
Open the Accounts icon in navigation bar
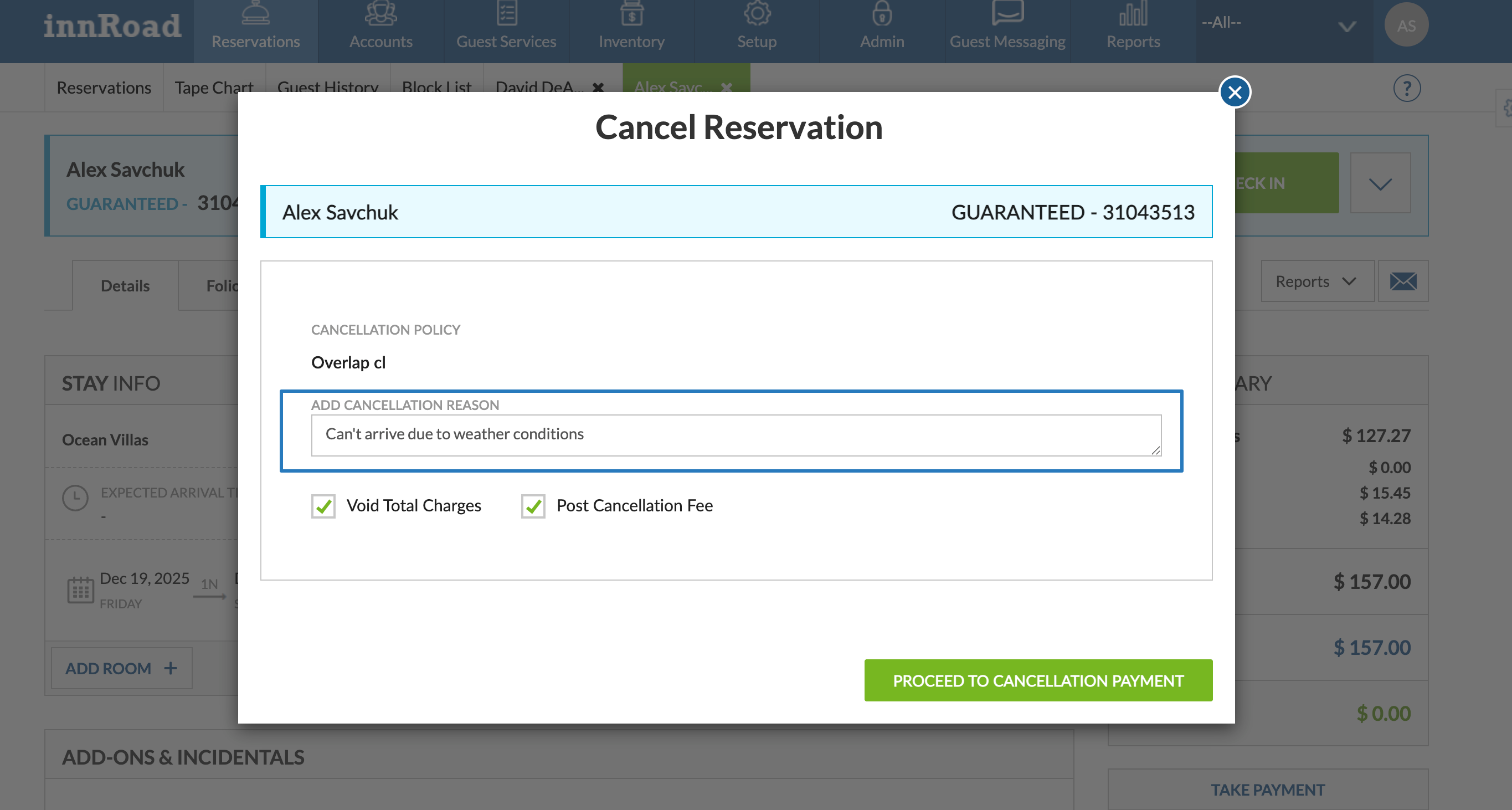(x=380, y=13)
